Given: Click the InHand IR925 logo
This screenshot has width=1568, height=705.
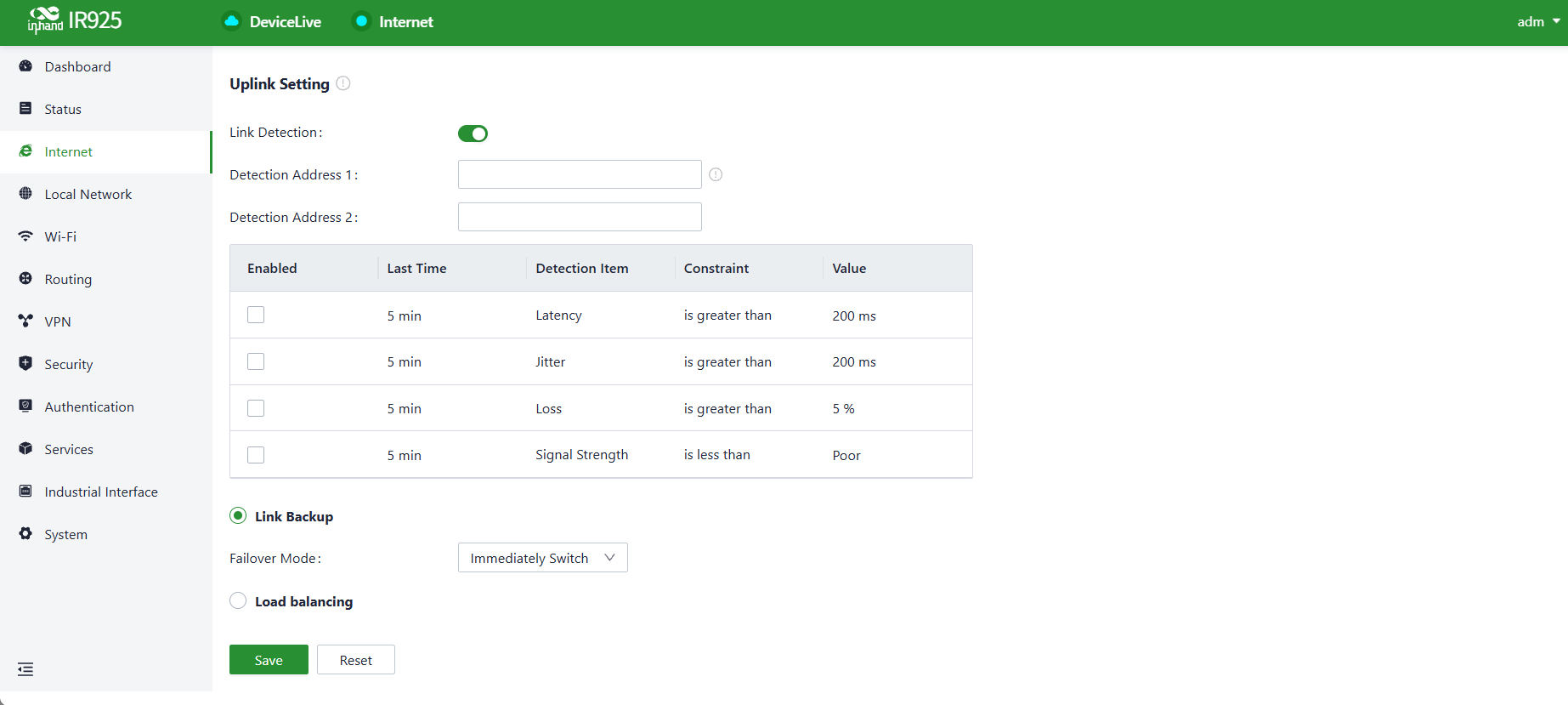Looking at the screenshot, I should pos(75,20).
